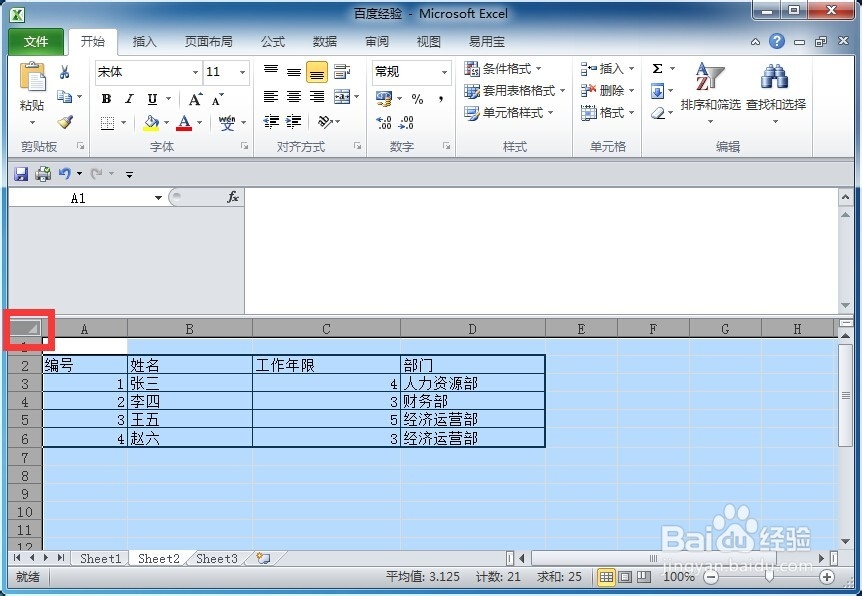862x596 pixels.
Task: Switch to Sheet1 worksheet tab
Action: pos(100,559)
